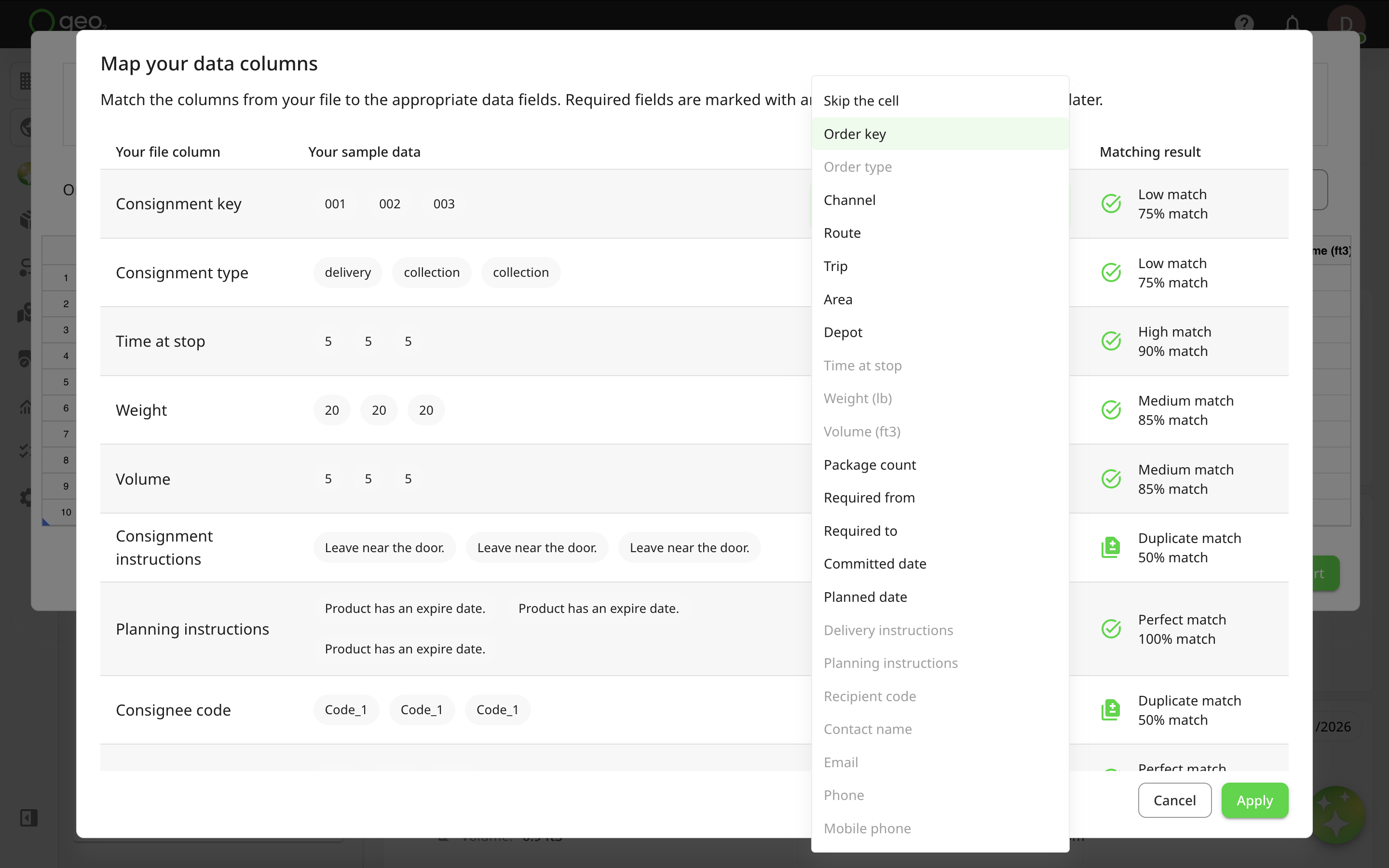Click 'Consignment type' column label

[x=182, y=272]
